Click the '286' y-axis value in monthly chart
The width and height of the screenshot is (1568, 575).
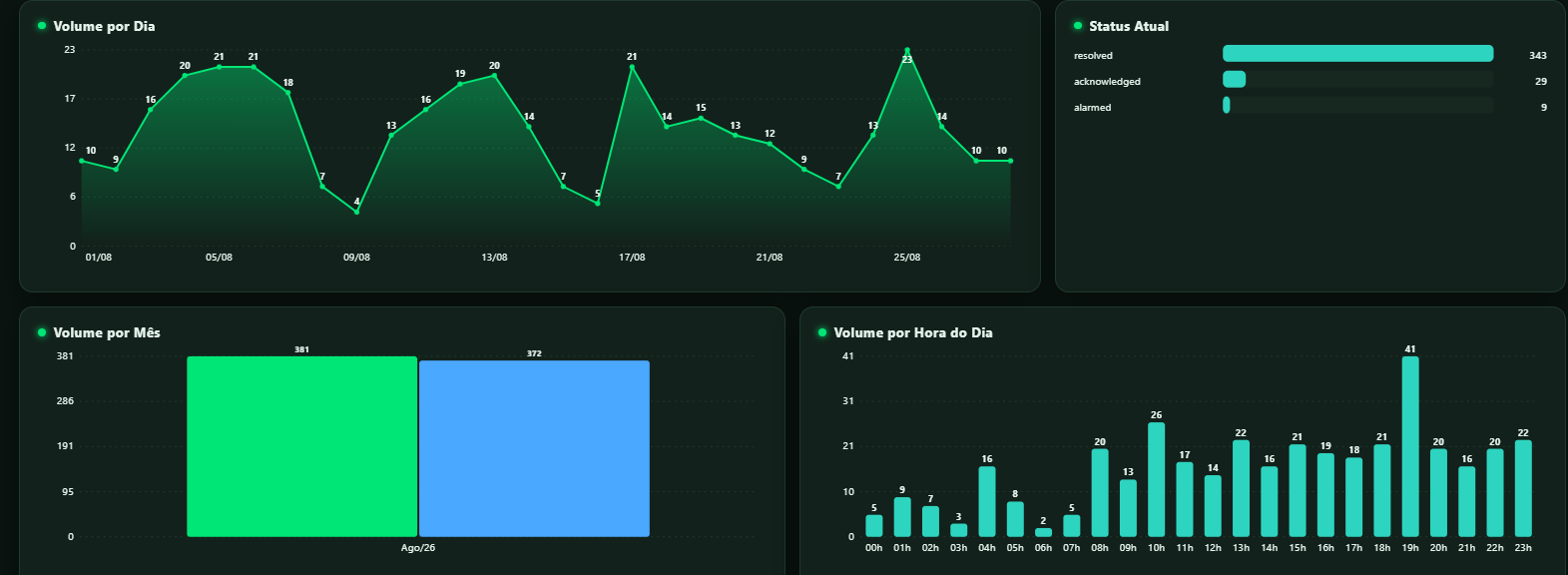pos(65,401)
